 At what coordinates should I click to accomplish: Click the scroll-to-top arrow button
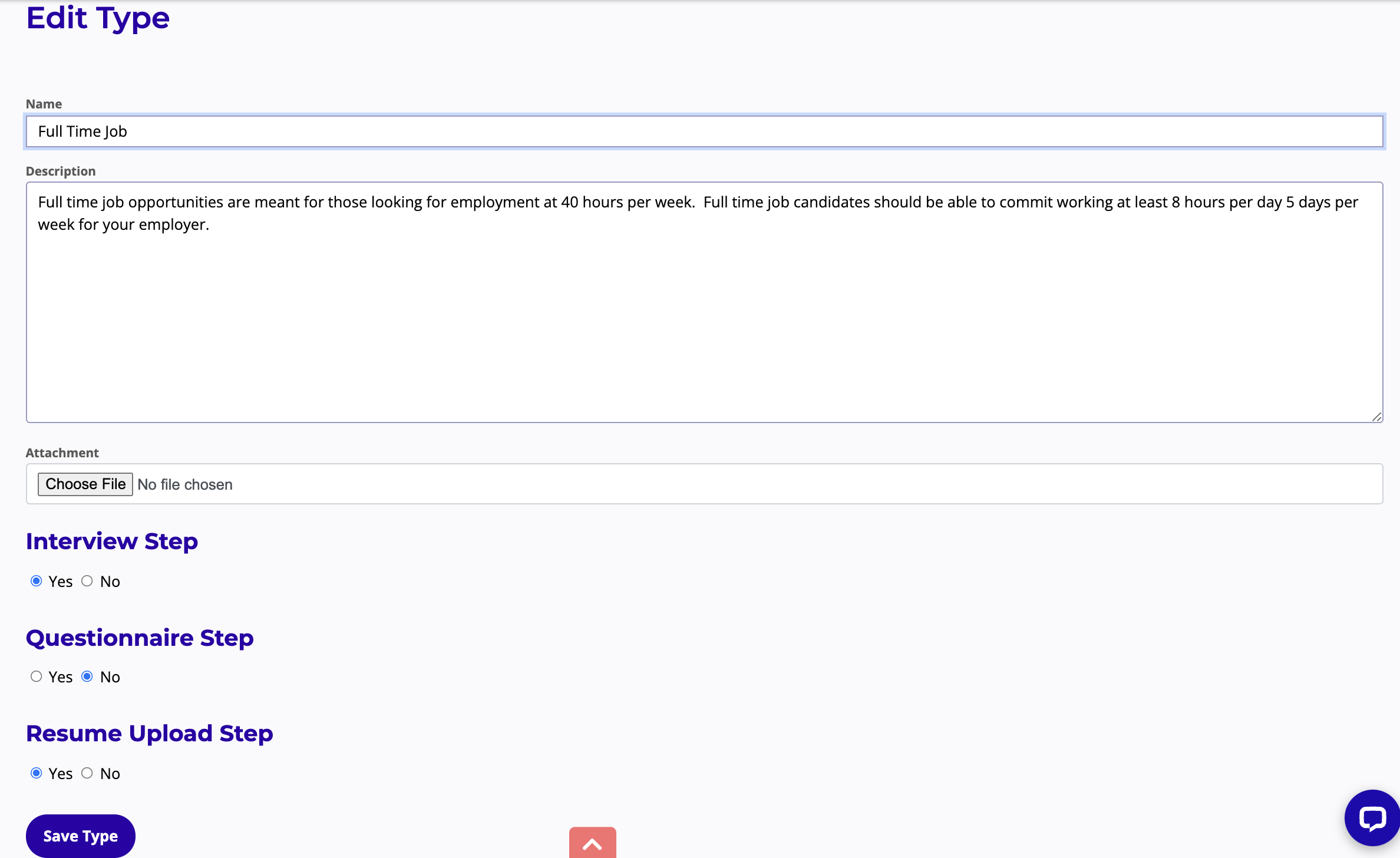(592, 843)
